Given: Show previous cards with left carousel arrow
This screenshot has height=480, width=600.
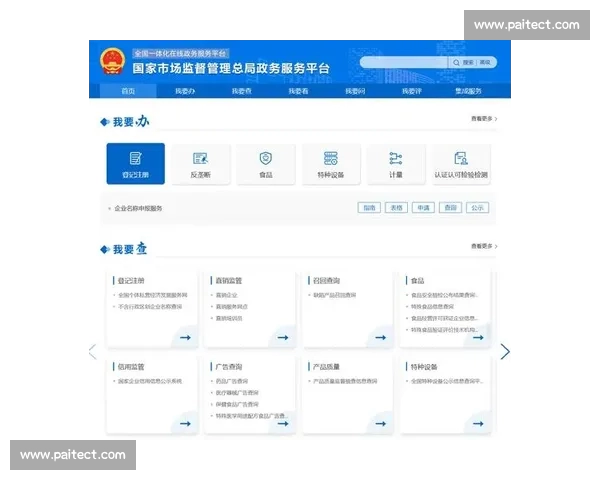Looking at the screenshot, I should tap(93, 351).
